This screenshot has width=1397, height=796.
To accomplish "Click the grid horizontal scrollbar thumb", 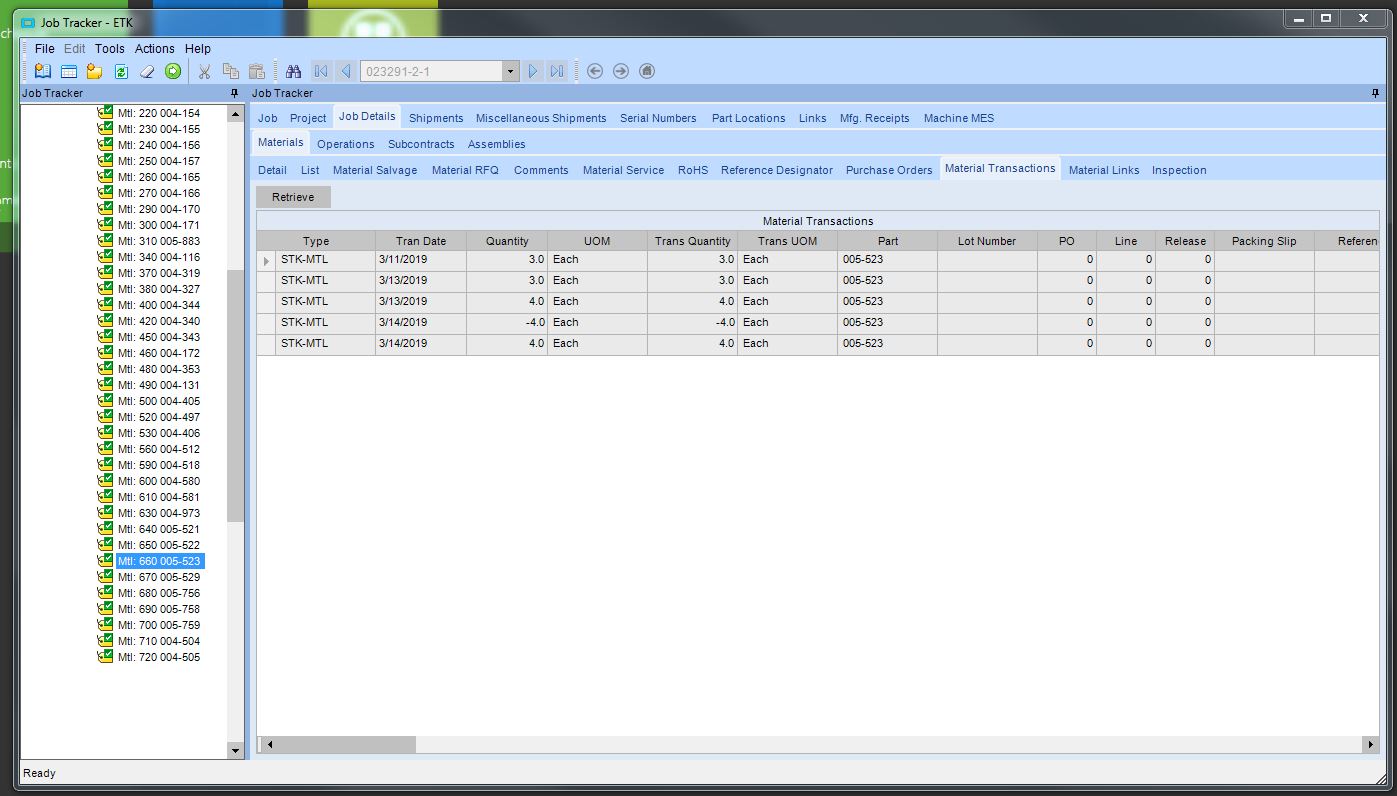I will coord(346,745).
